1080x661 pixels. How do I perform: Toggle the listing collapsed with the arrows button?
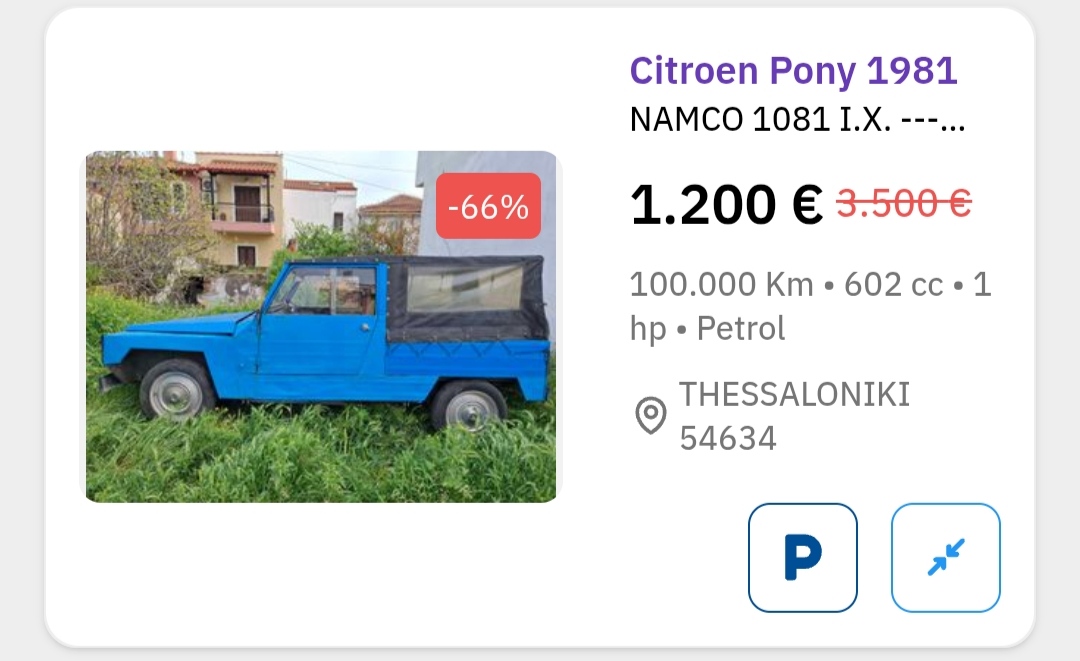(x=944, y=557)
